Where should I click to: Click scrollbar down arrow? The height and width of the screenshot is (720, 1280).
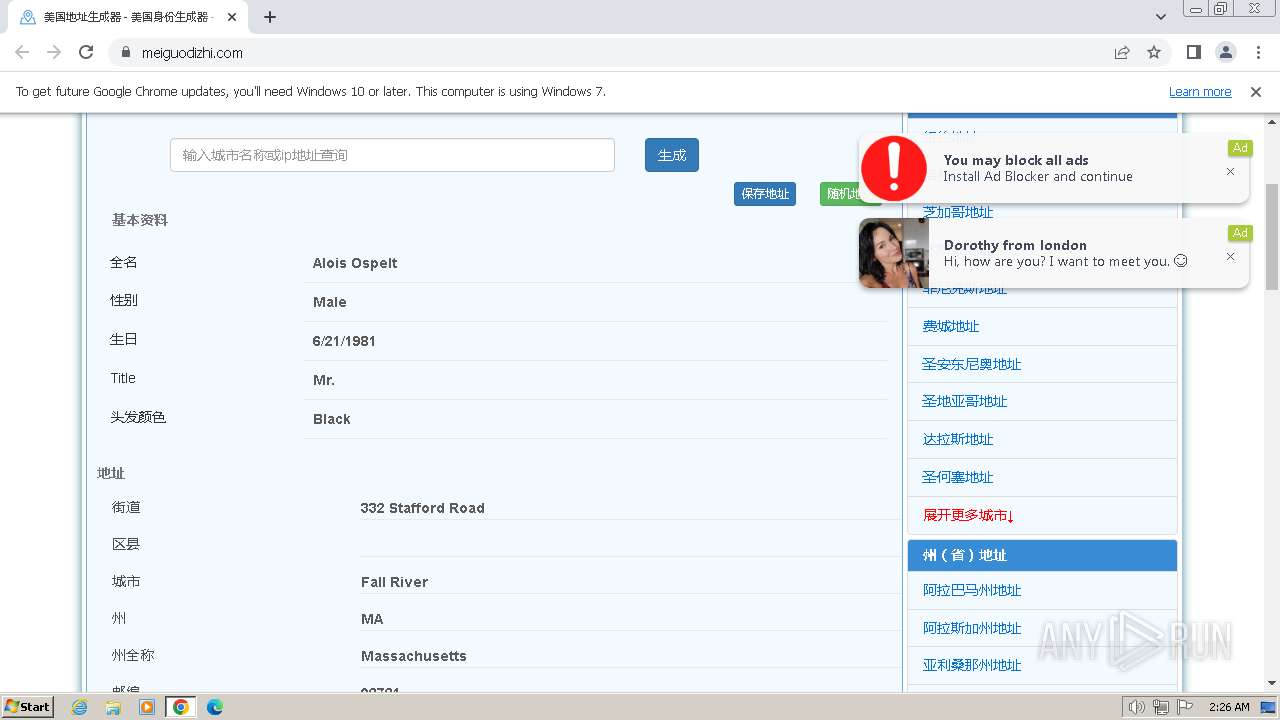(1272, 683)
